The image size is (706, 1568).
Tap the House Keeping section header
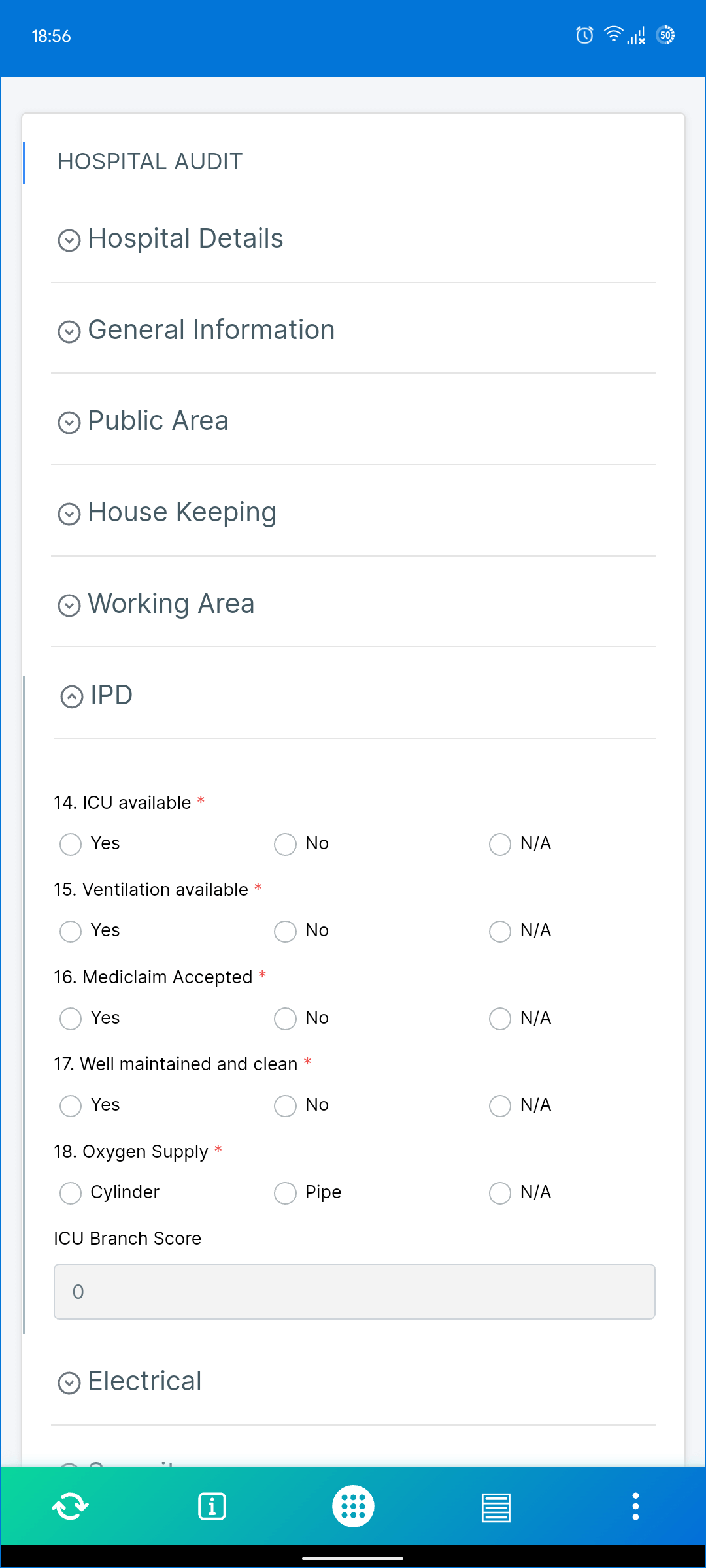[166, 512]
